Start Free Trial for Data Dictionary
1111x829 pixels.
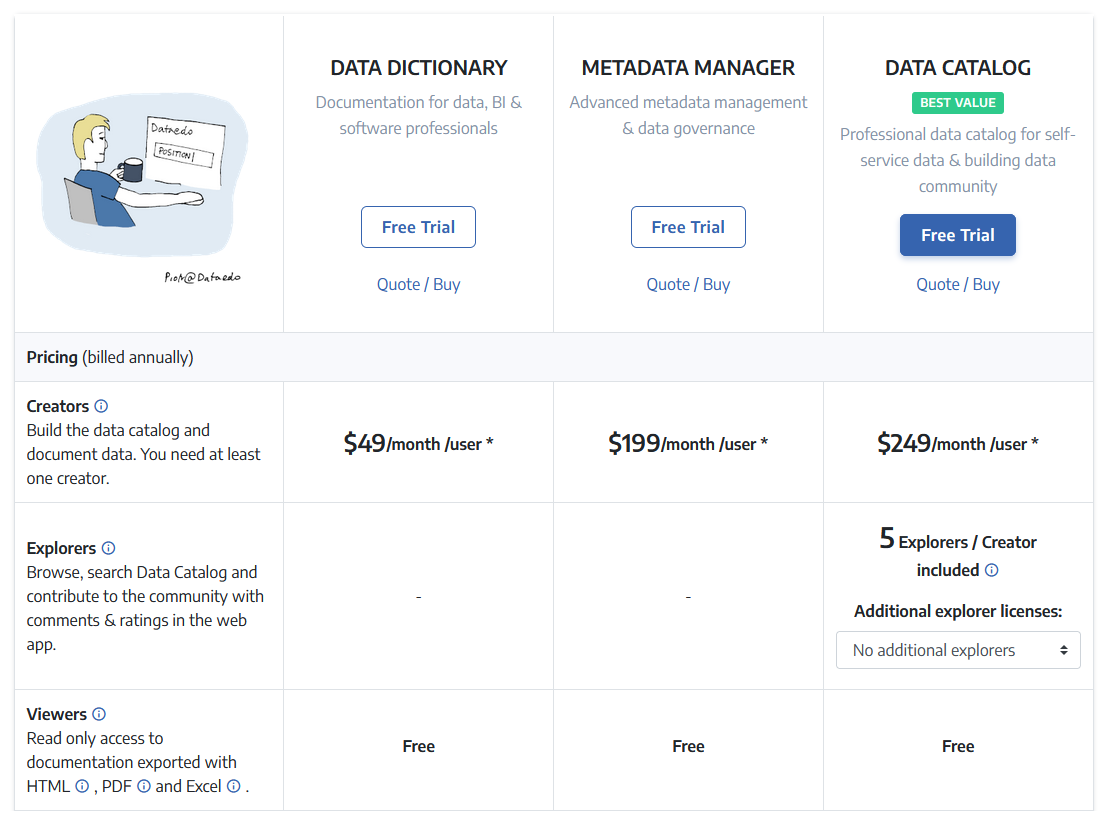point(418,227)
